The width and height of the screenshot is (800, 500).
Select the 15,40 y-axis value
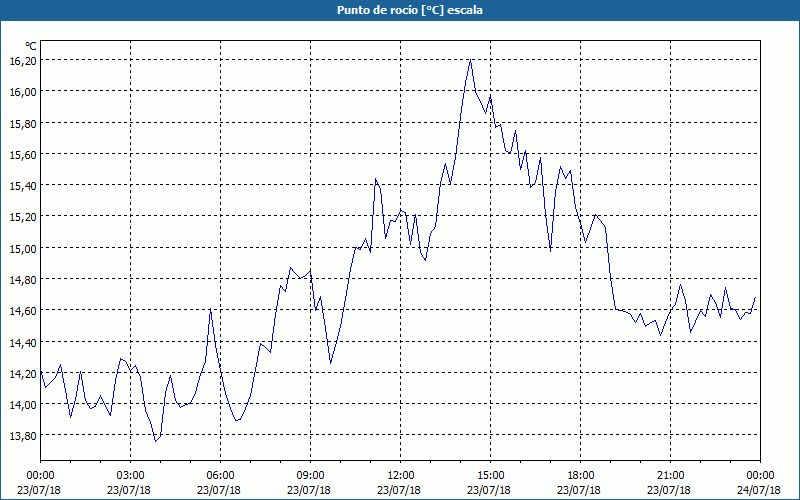click(x=23, y=186)
